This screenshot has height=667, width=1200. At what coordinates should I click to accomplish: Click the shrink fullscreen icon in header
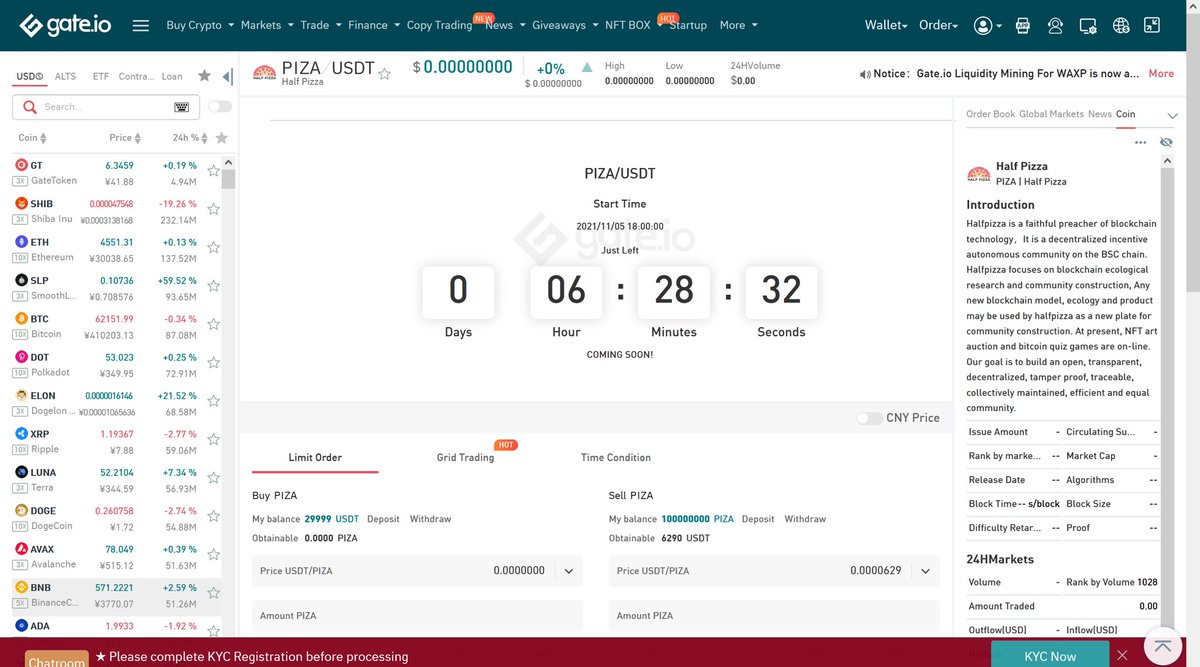click(1152, 25)
